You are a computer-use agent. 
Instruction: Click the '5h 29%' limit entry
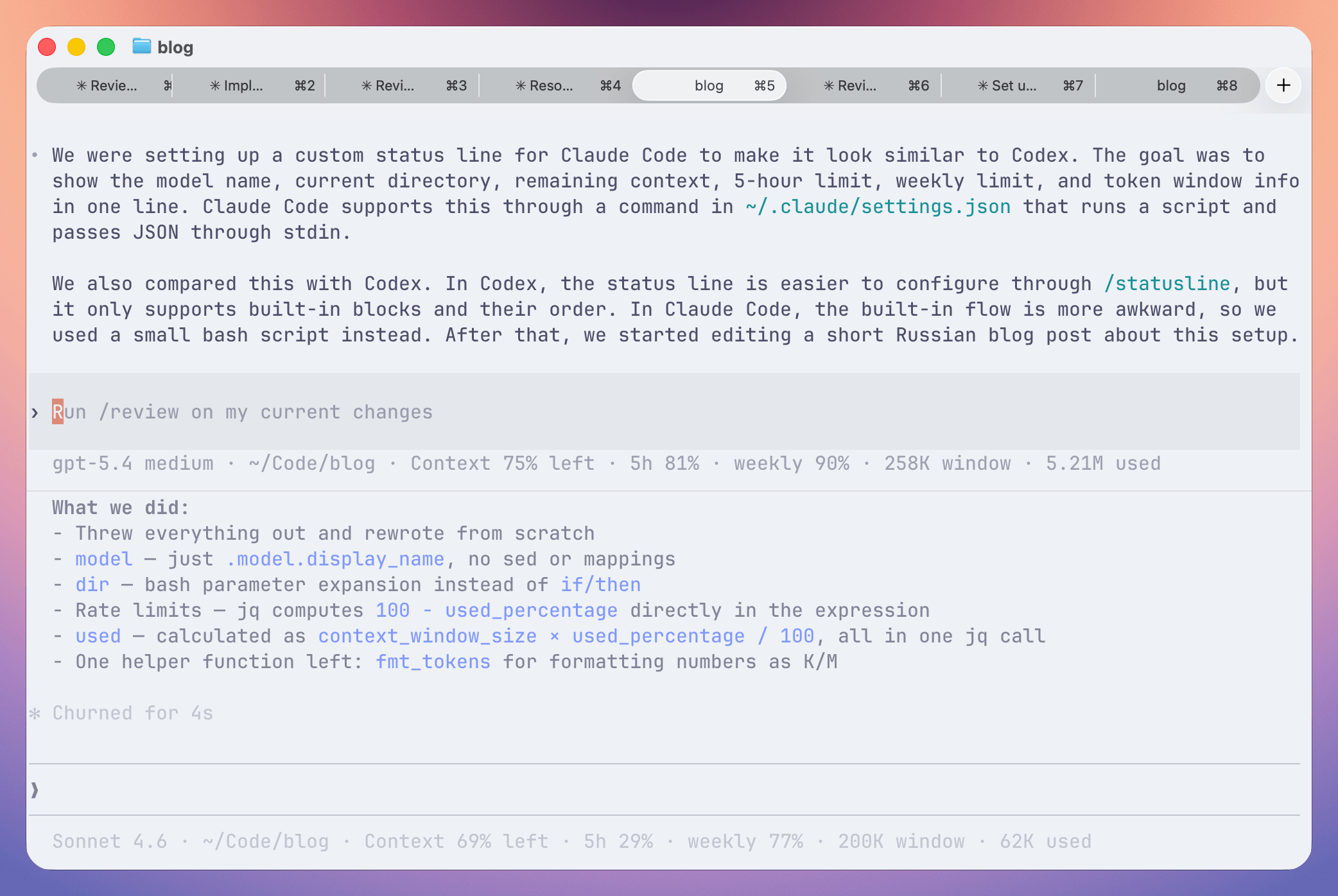[618, 841]
